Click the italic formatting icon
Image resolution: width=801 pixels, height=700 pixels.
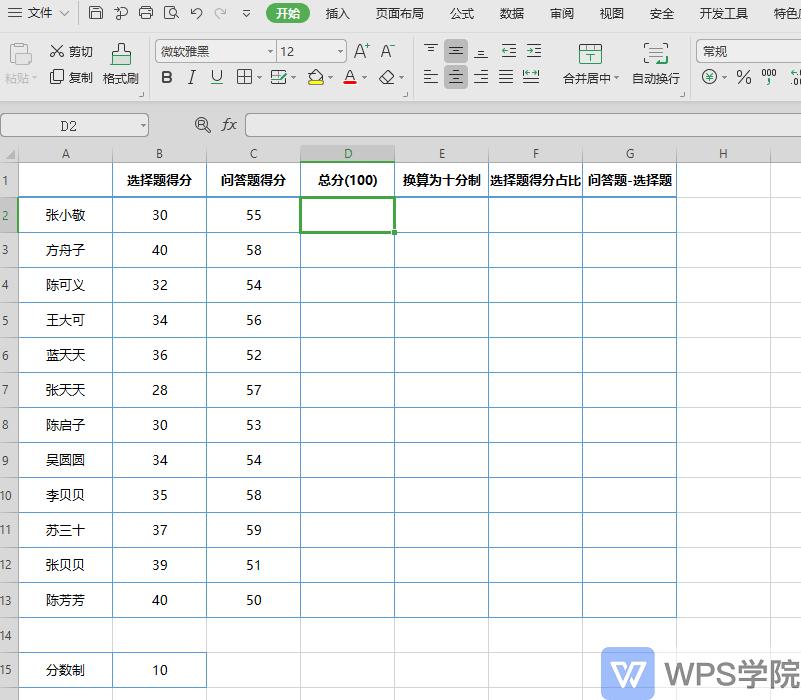191,78
